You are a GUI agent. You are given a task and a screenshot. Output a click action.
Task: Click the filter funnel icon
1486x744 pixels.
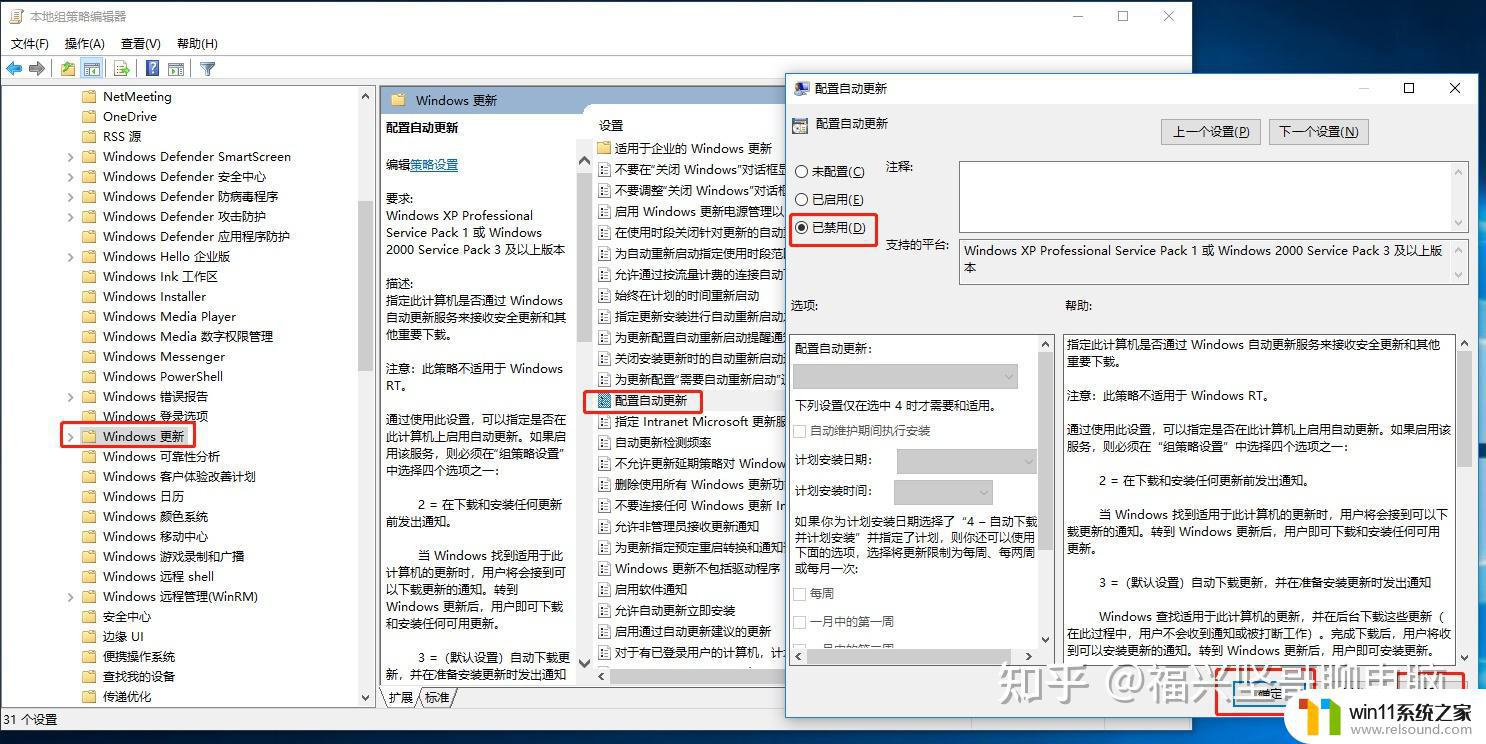[207, 69]
